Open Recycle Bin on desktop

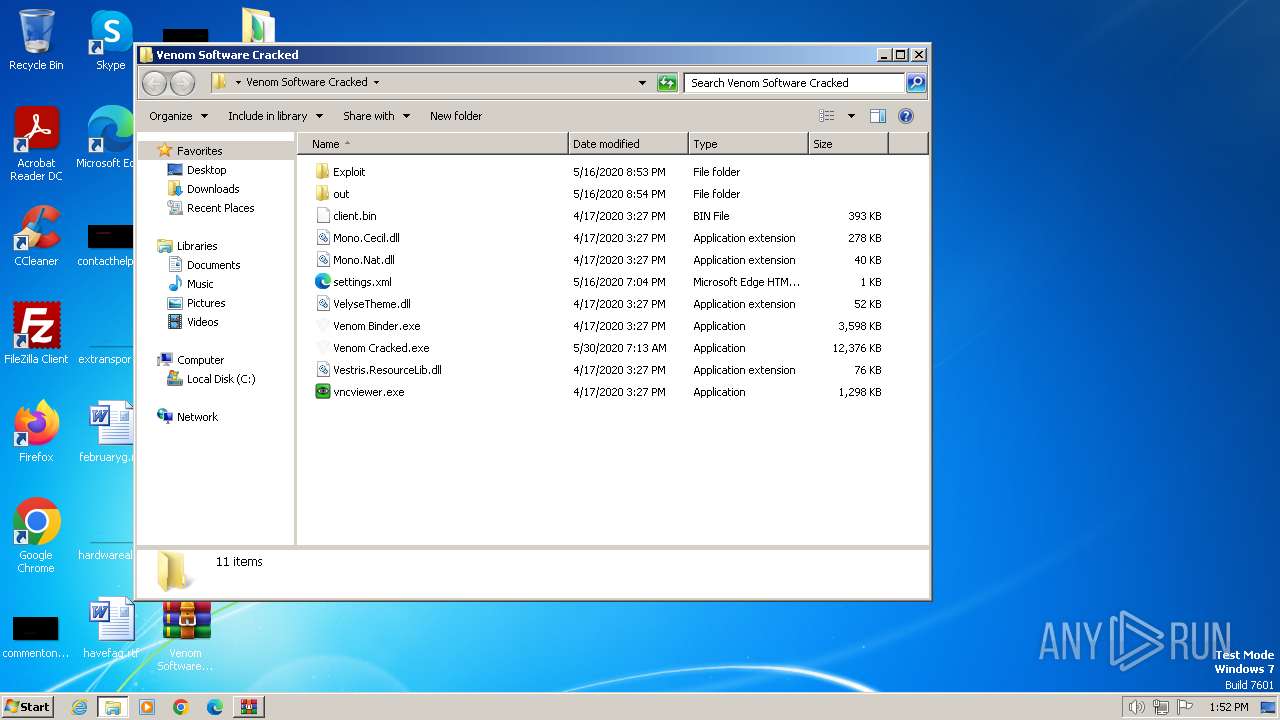click(36, 40)
